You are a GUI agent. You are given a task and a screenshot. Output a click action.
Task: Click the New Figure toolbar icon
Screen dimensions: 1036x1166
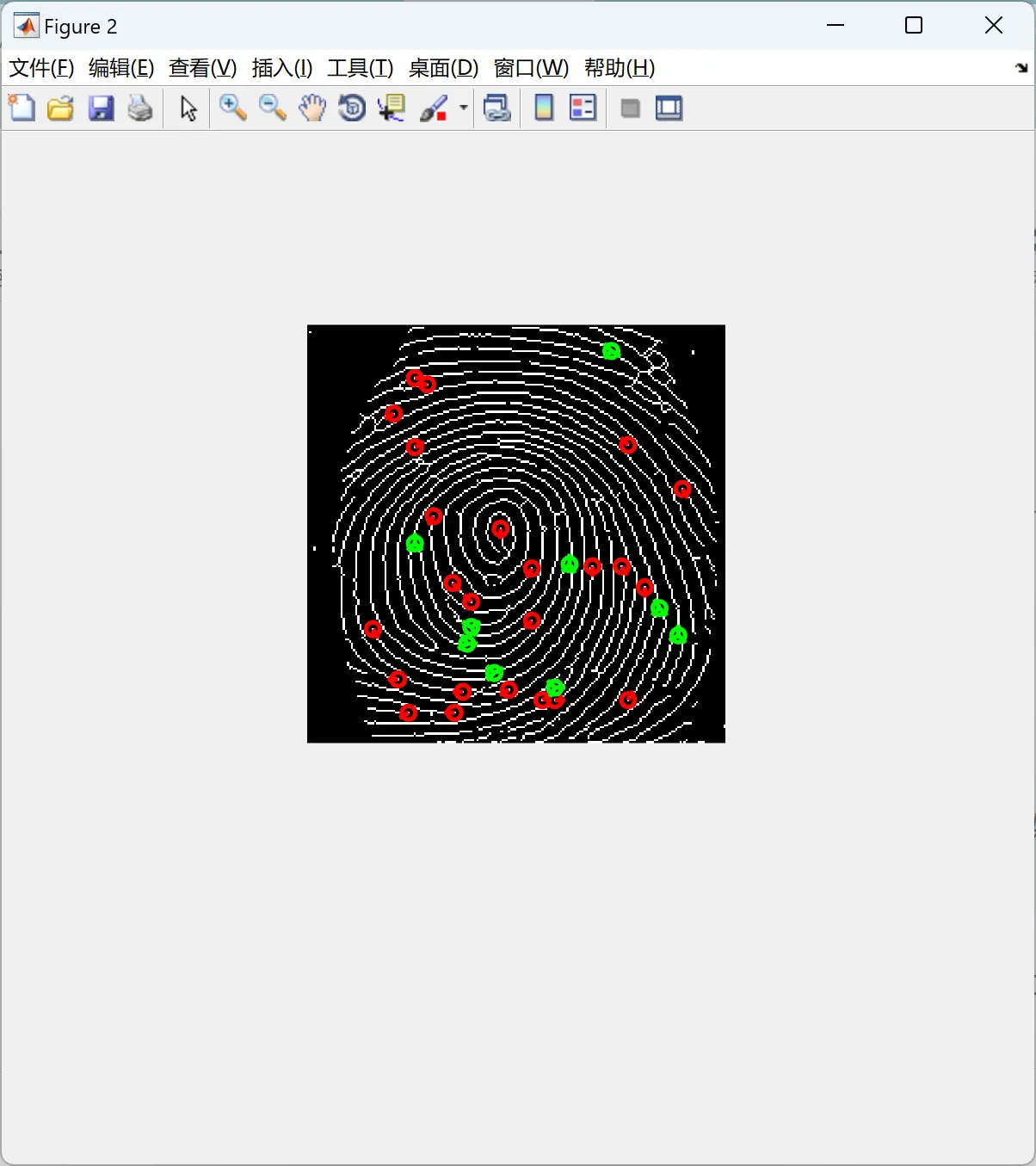click(x=22, y=108)
